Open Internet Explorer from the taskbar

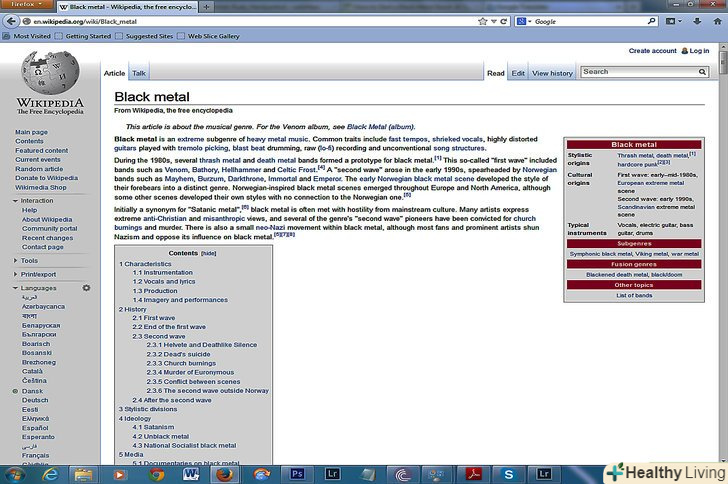pos(52,473)
